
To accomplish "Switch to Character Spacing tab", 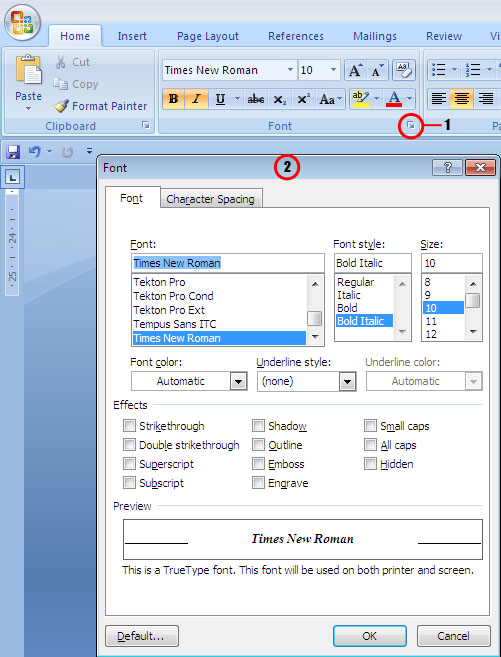I will 211,199.
